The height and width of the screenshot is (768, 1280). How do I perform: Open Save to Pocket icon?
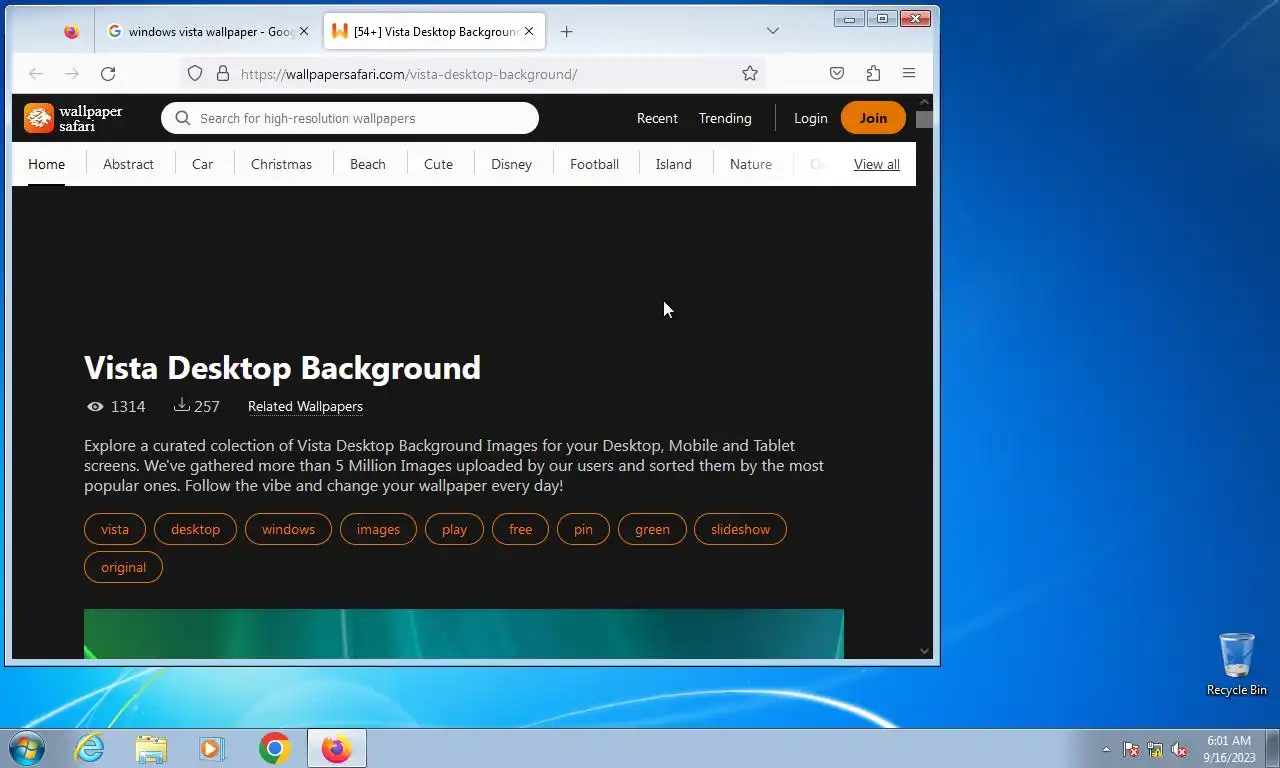pos(837,73)
